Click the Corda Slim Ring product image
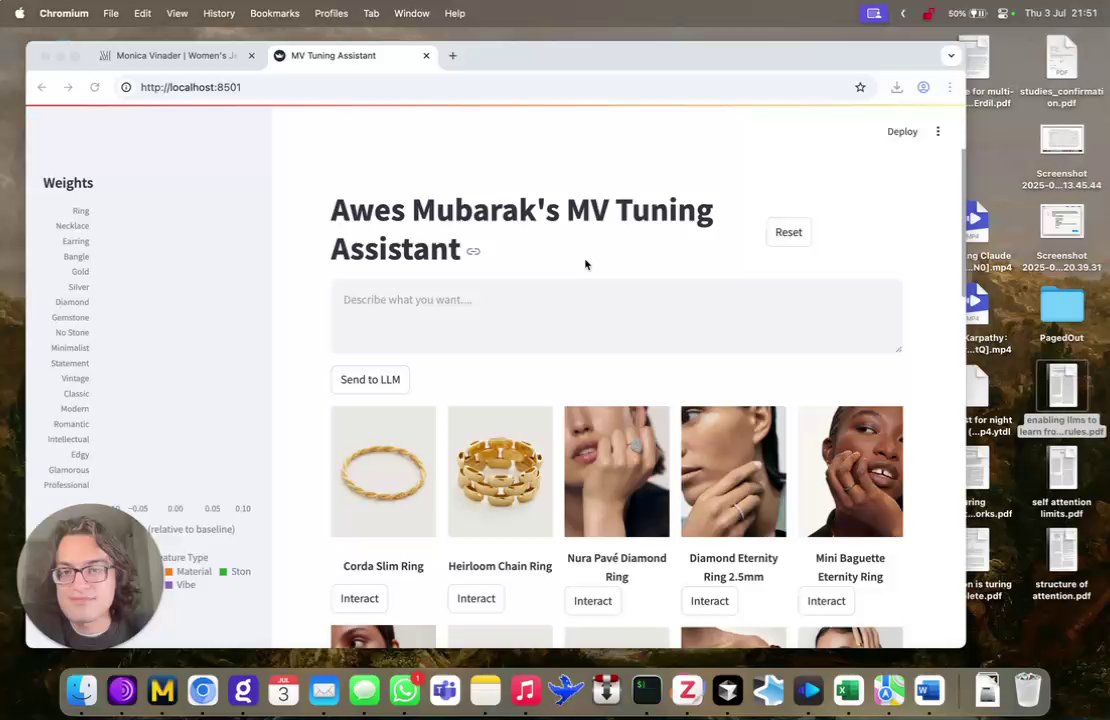The height and width of the screenshot is (720, 1110). tap(383, 472)
